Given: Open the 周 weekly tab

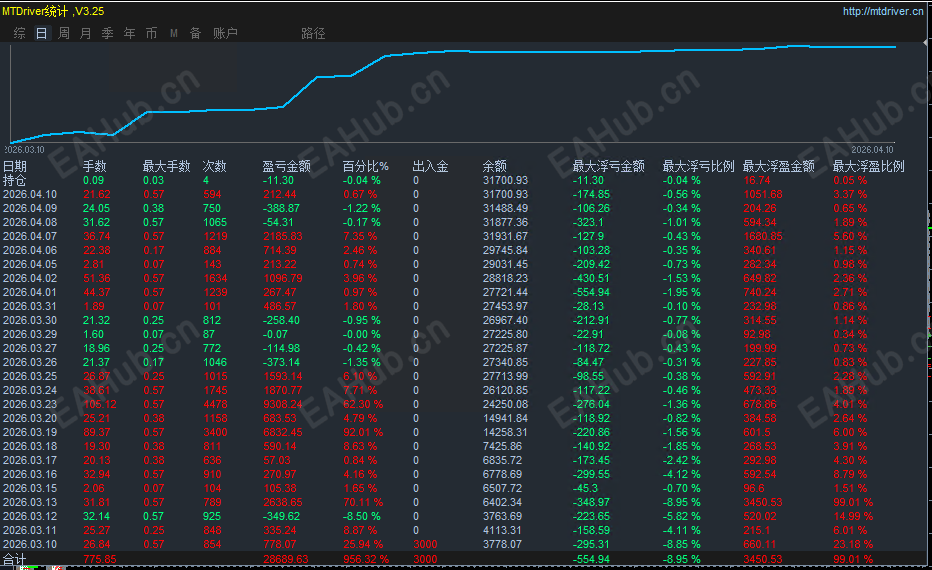Looking at the screenshot, I should tap(64, 33).
